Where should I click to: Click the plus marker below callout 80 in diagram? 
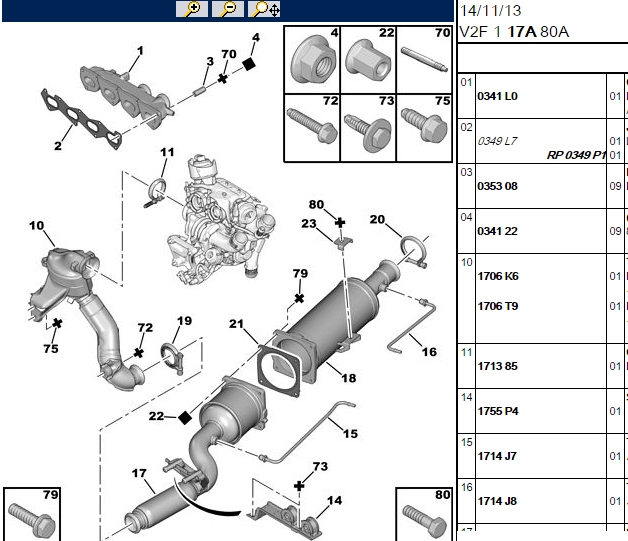pos(340,223)
